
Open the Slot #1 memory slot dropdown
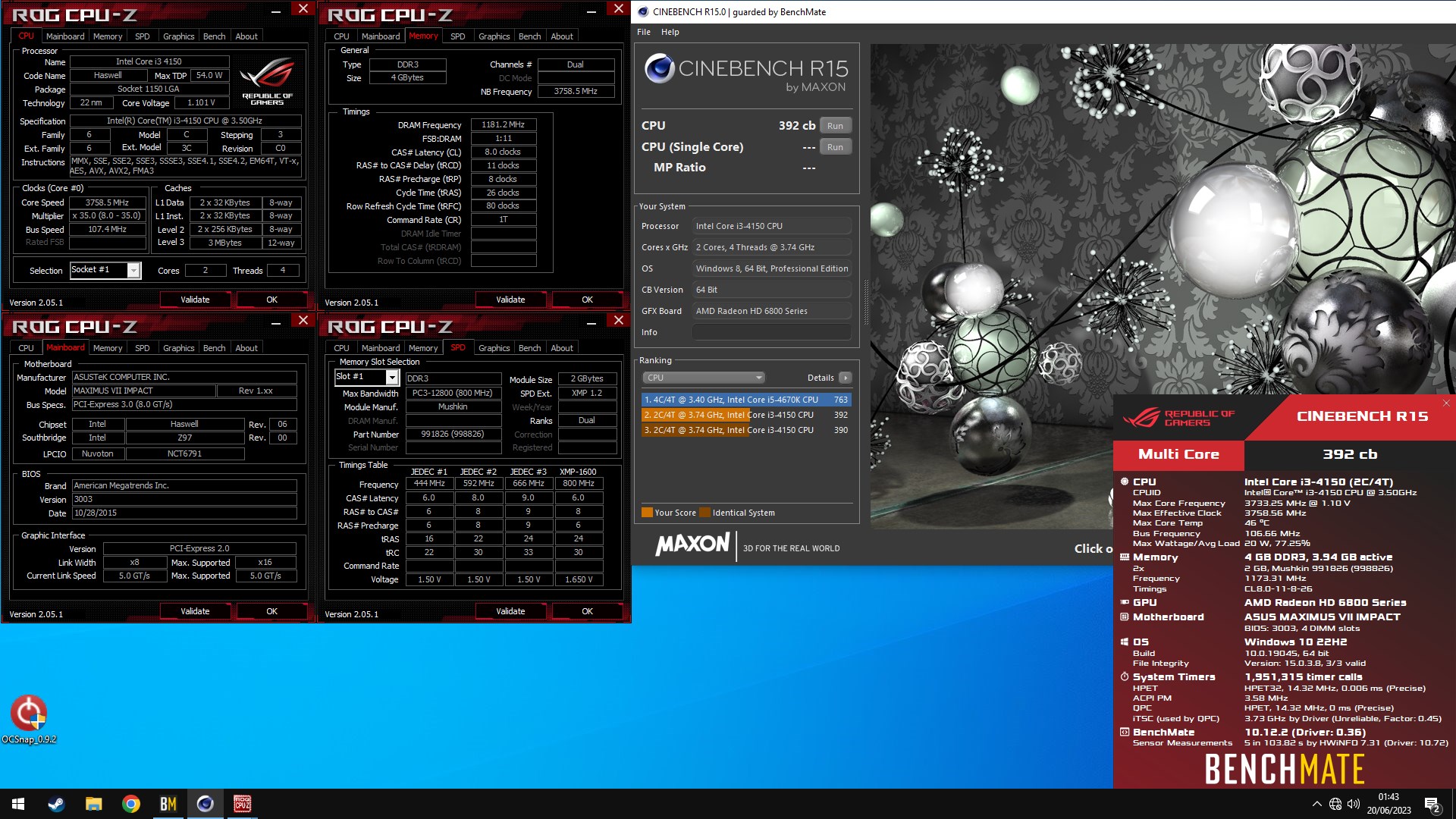pos(392,377)
